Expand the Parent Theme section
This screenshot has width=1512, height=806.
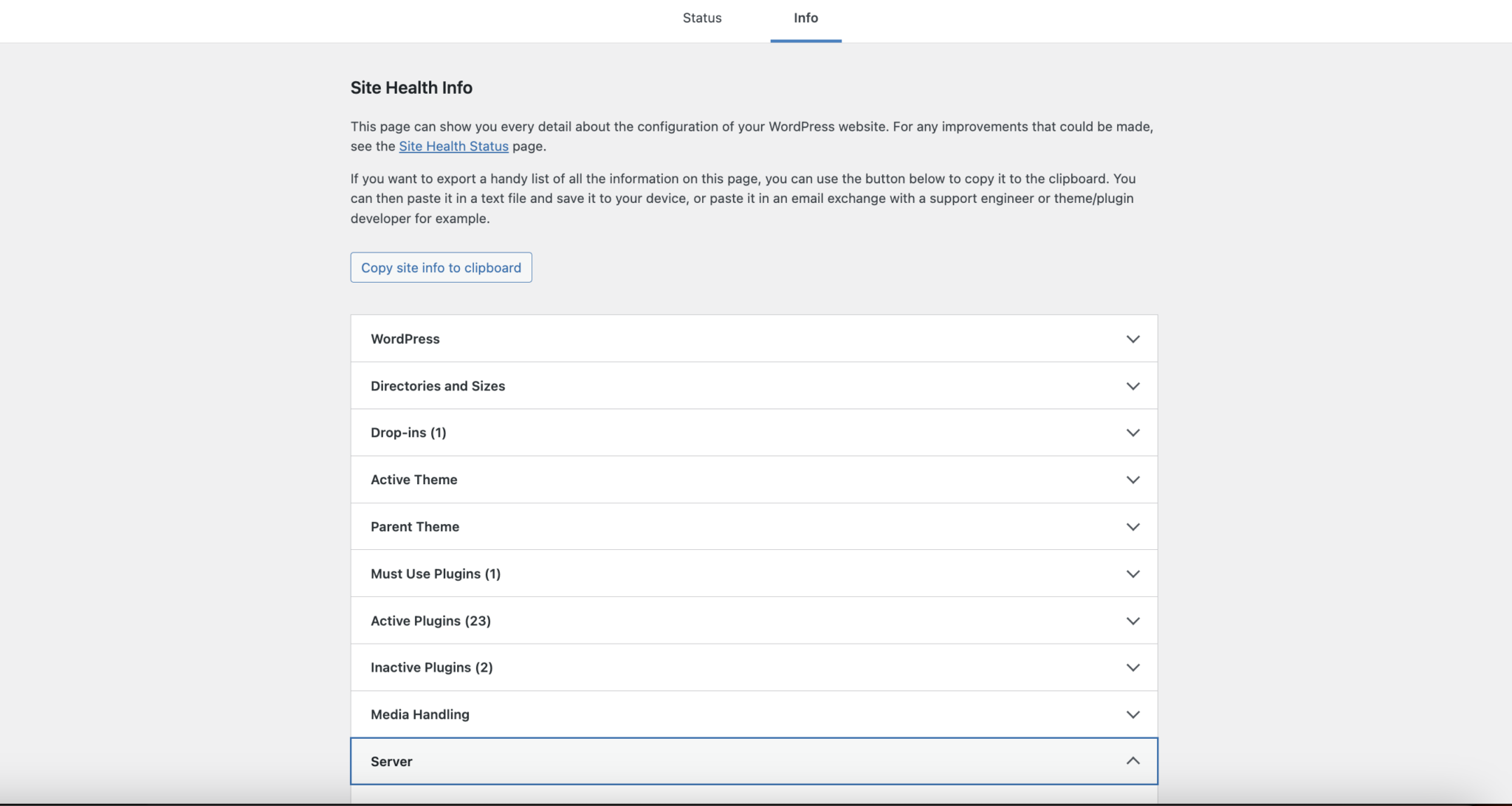(753, 526)
